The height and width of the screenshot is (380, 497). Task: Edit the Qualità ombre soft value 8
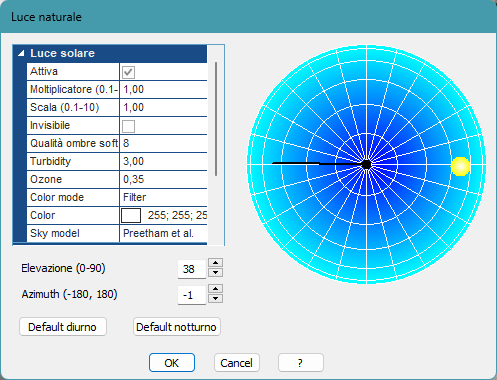pyautogui.click(x=163, y=143)
